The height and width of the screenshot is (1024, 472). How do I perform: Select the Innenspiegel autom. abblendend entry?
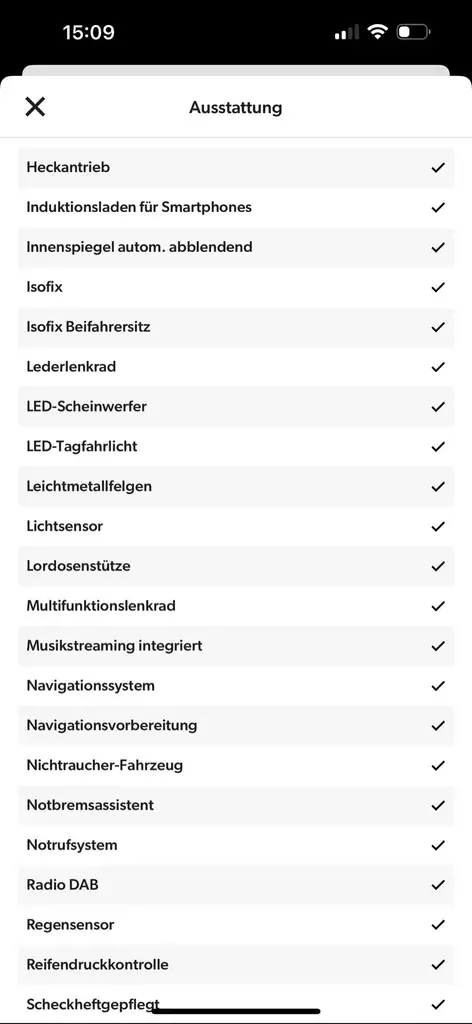(236, 248)
